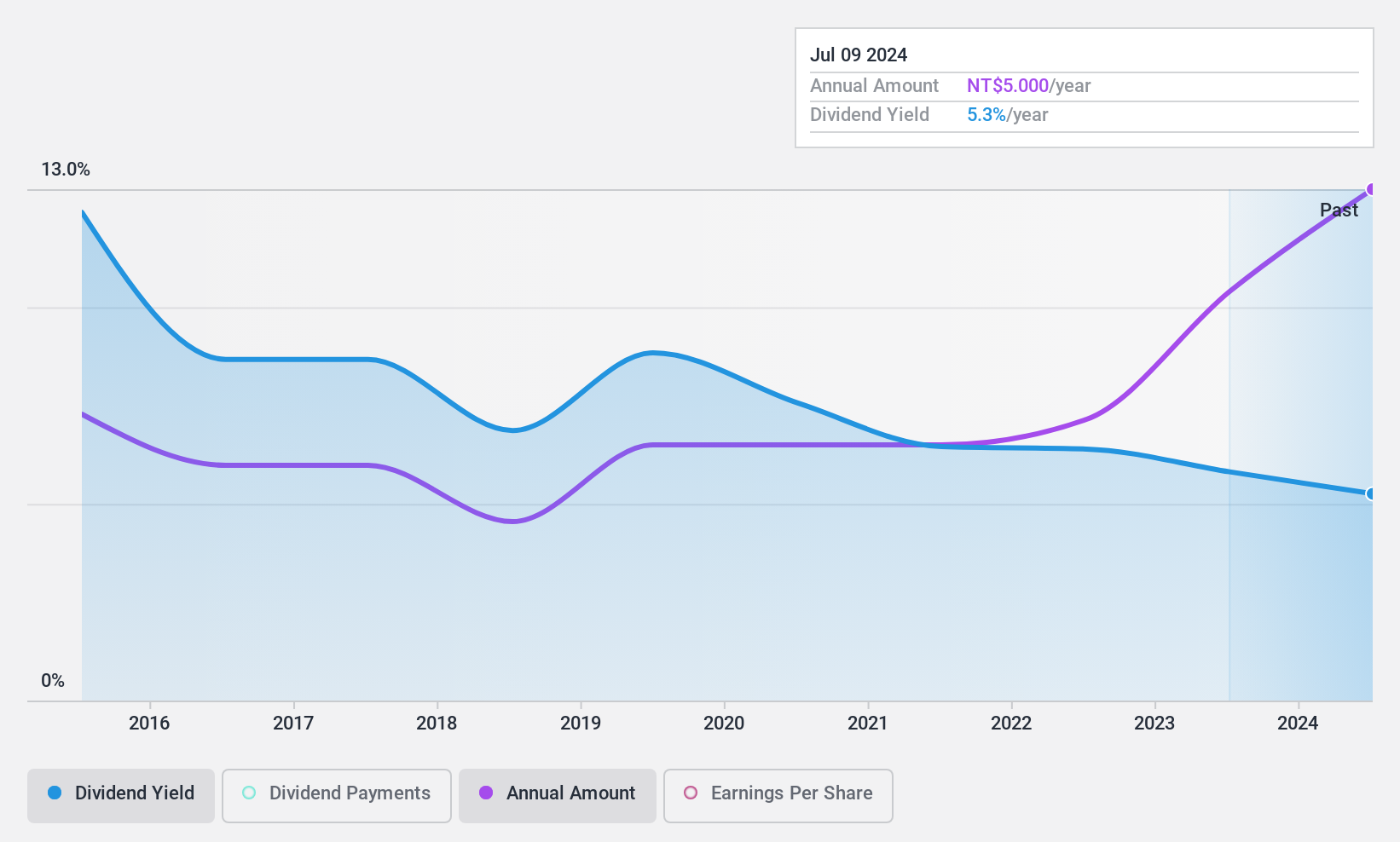Click the NT$5.000/year value in tooltip
This screenshot has height=842, width=1400.
coord(1029,86)
